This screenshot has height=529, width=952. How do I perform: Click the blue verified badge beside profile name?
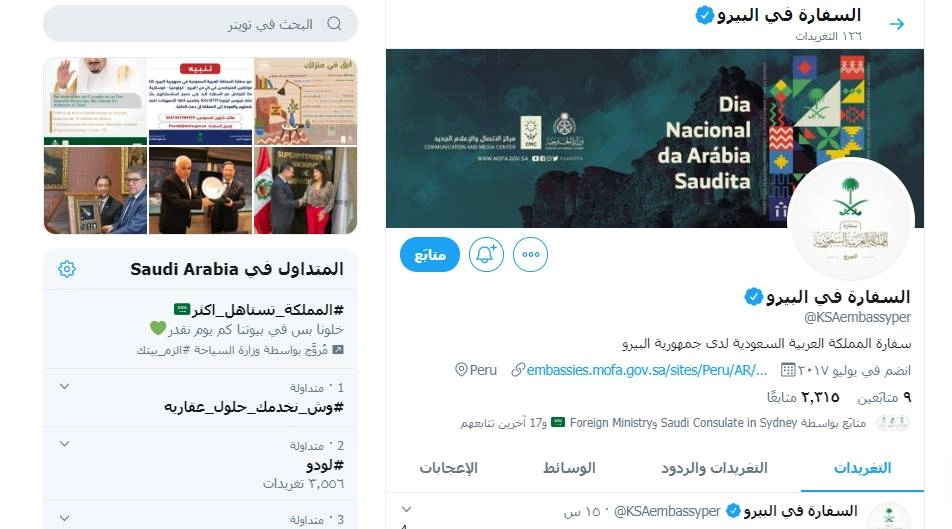coord(753,297)
